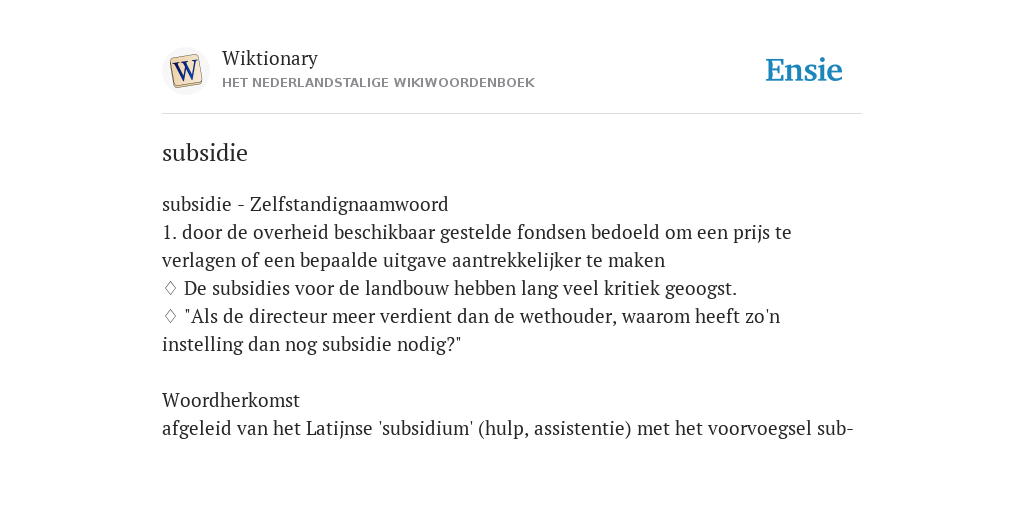The width and height of the screenshot is (1024, 512).
Task: Click definition line starting '1. door de overheid'
Action: 477,232
